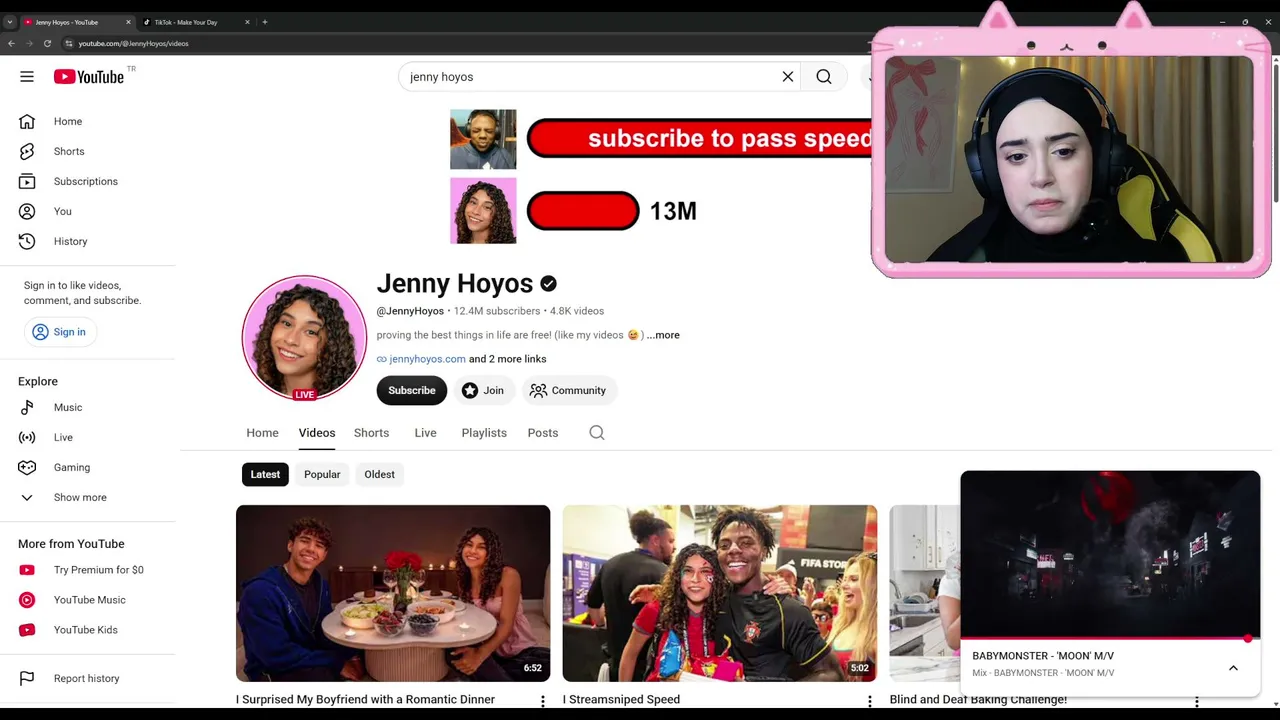Click the browser address bar URL
The height and width of the screenshot is (720, 1280).
click(x=134, y=43)
